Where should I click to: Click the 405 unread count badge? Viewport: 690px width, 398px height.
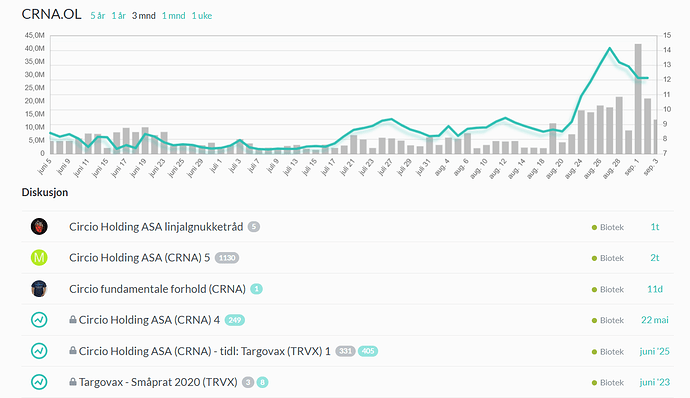368,351
